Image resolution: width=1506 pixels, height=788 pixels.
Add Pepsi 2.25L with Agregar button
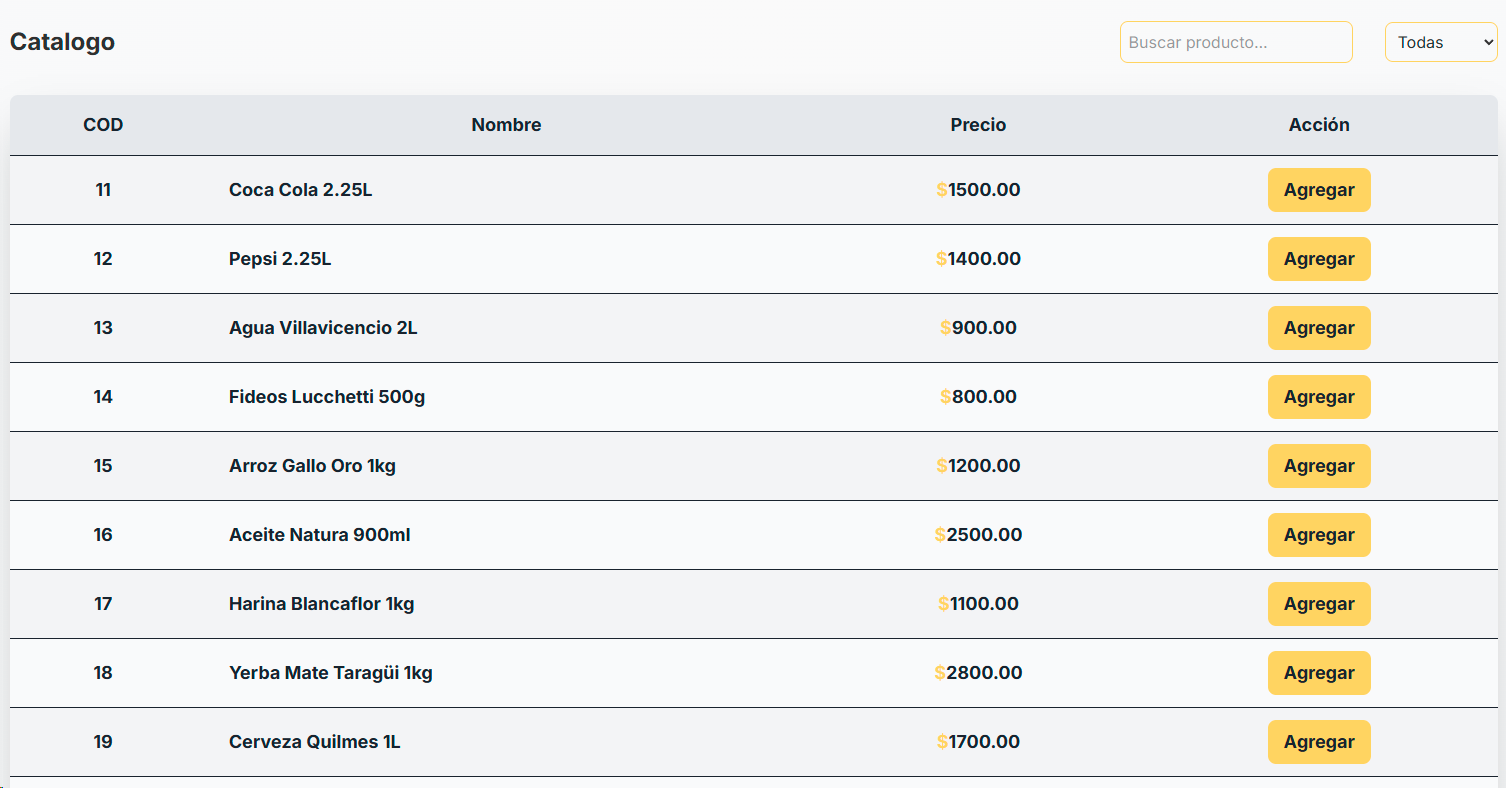pyautogui.click(x=1319, y=259)
